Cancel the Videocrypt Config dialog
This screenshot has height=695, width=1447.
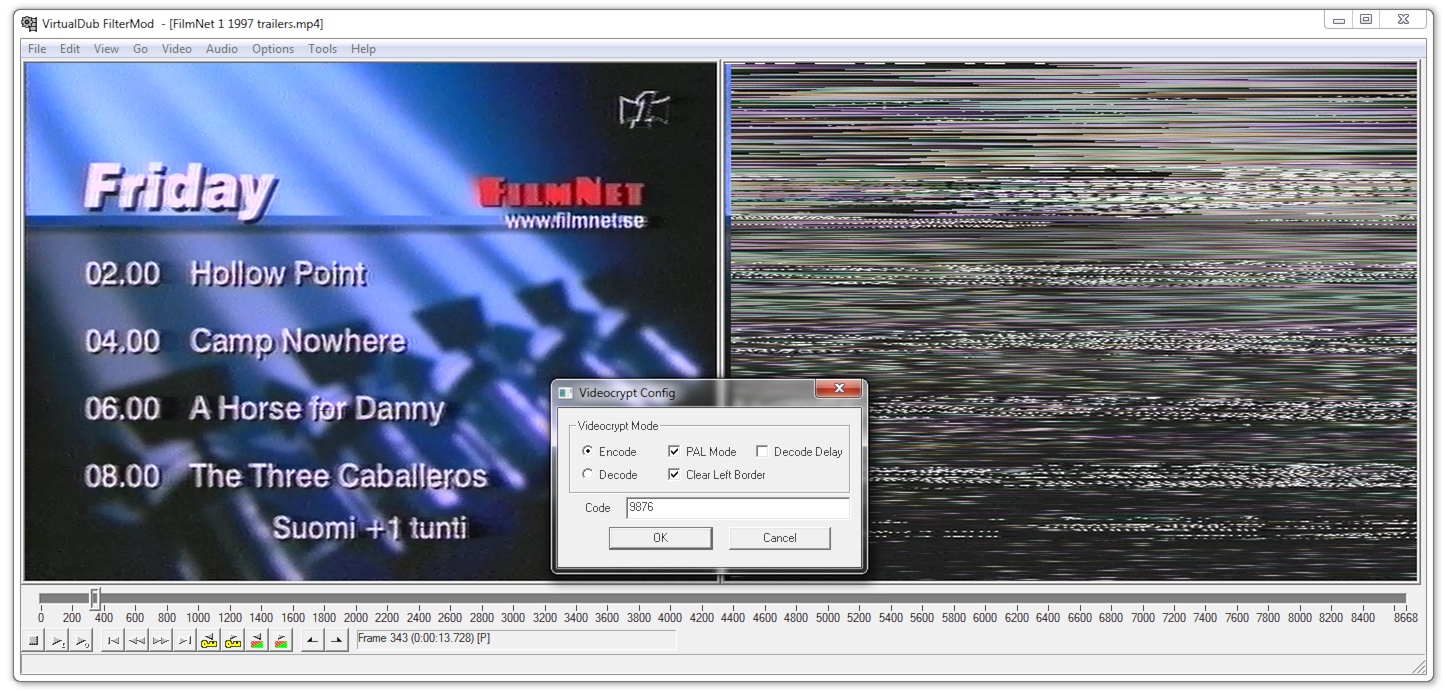(x=779, y=537)
